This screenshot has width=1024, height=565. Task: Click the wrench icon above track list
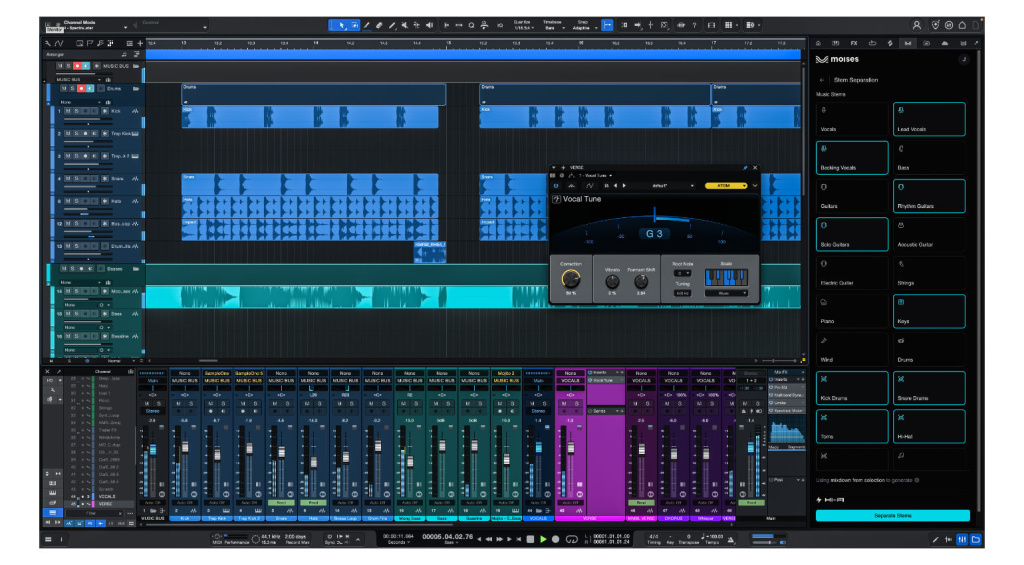48,43
